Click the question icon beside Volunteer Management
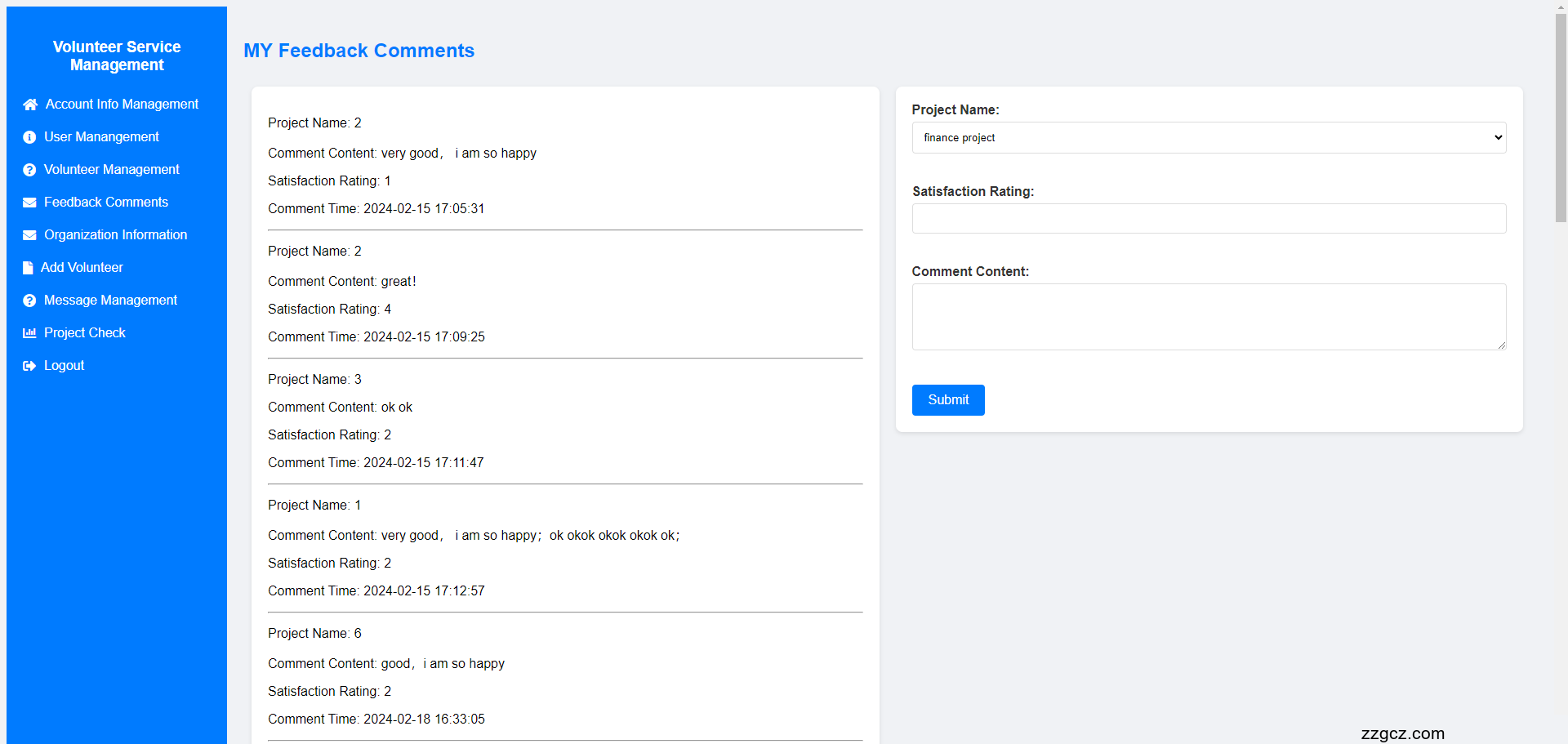The height and width of the screenshot is (744, 1568). (x=29, y=170)
